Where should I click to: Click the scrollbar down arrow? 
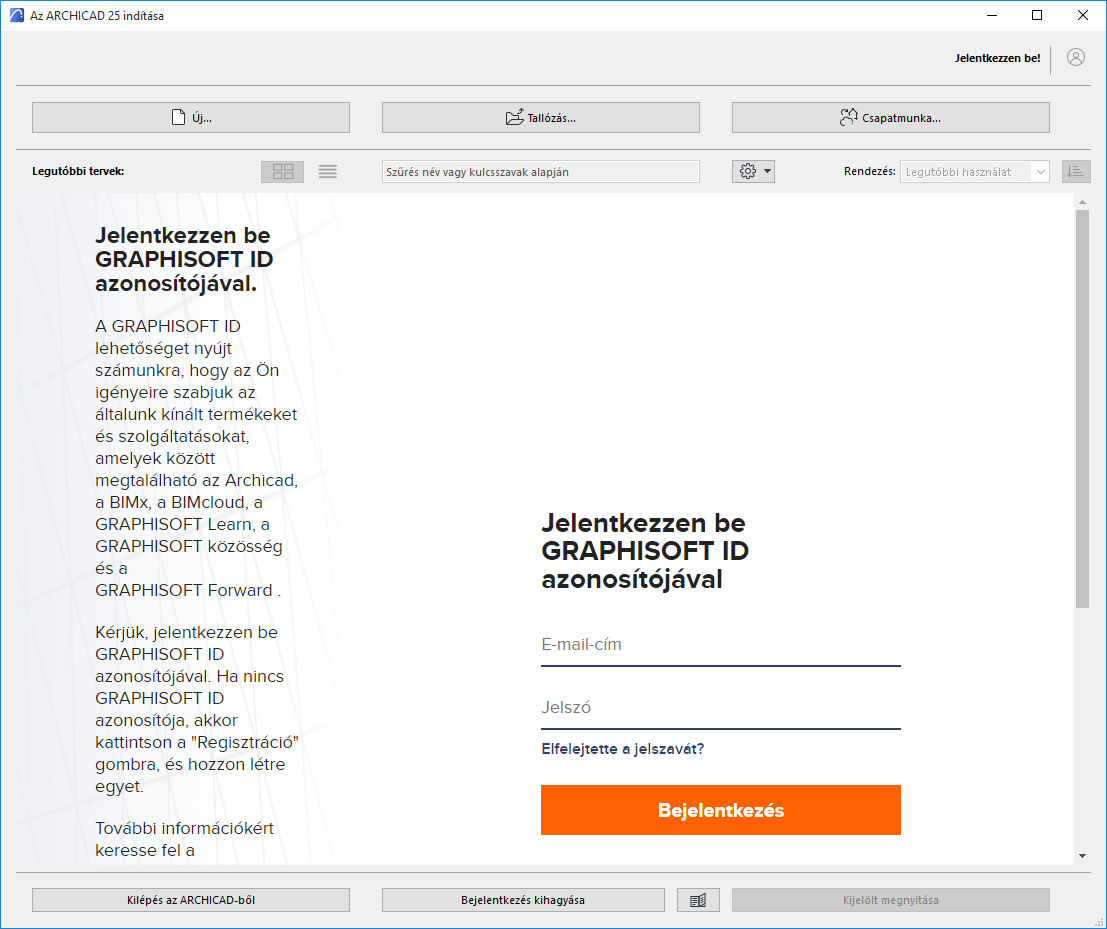1082,856
